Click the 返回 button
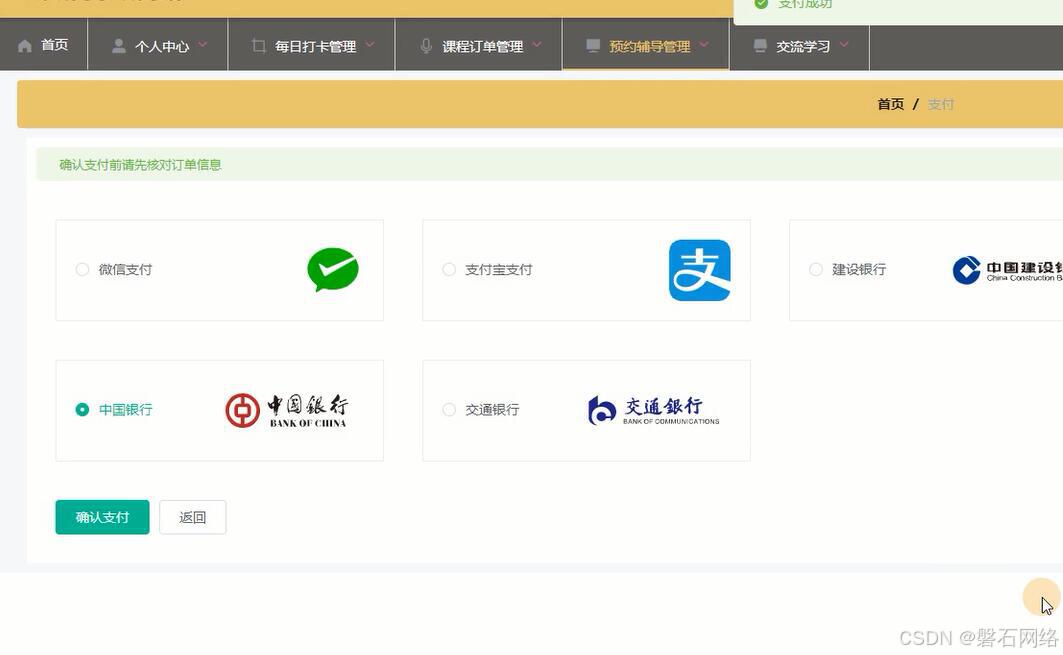Screen dimensions: 1063x655 click(x=193, y=517)
